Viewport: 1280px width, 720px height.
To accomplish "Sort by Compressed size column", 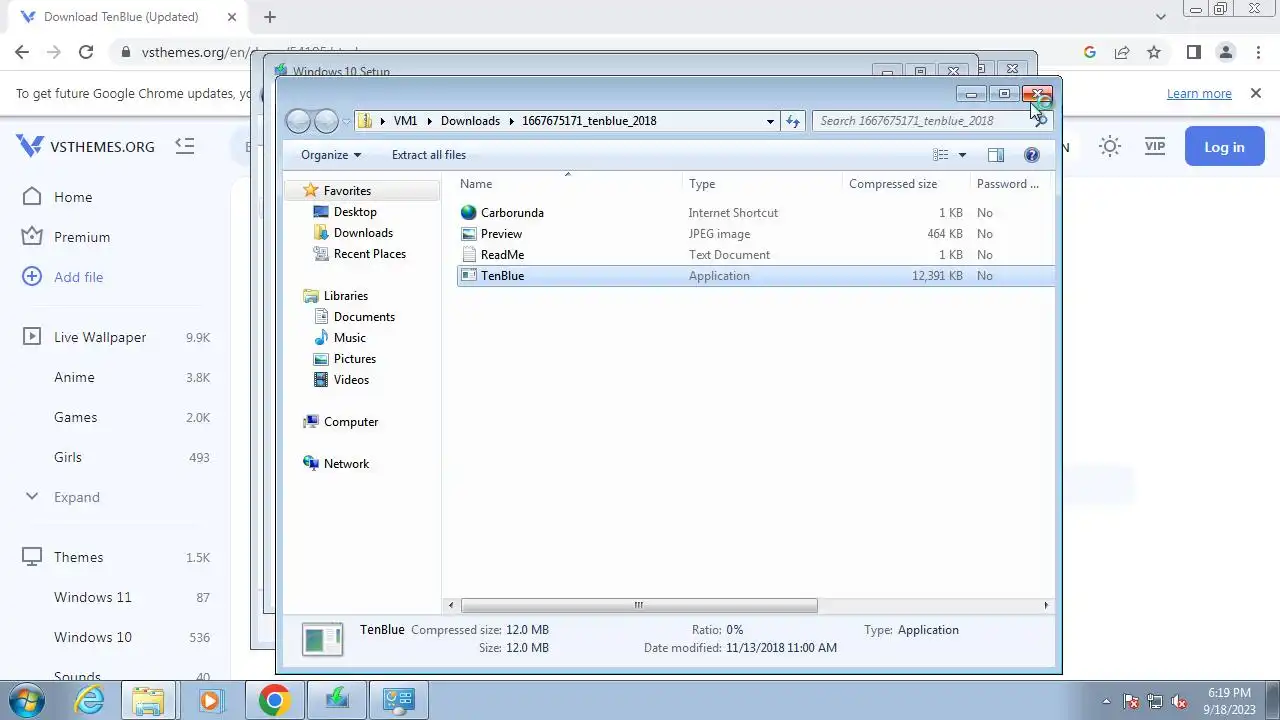I will [x=906, y=184].
